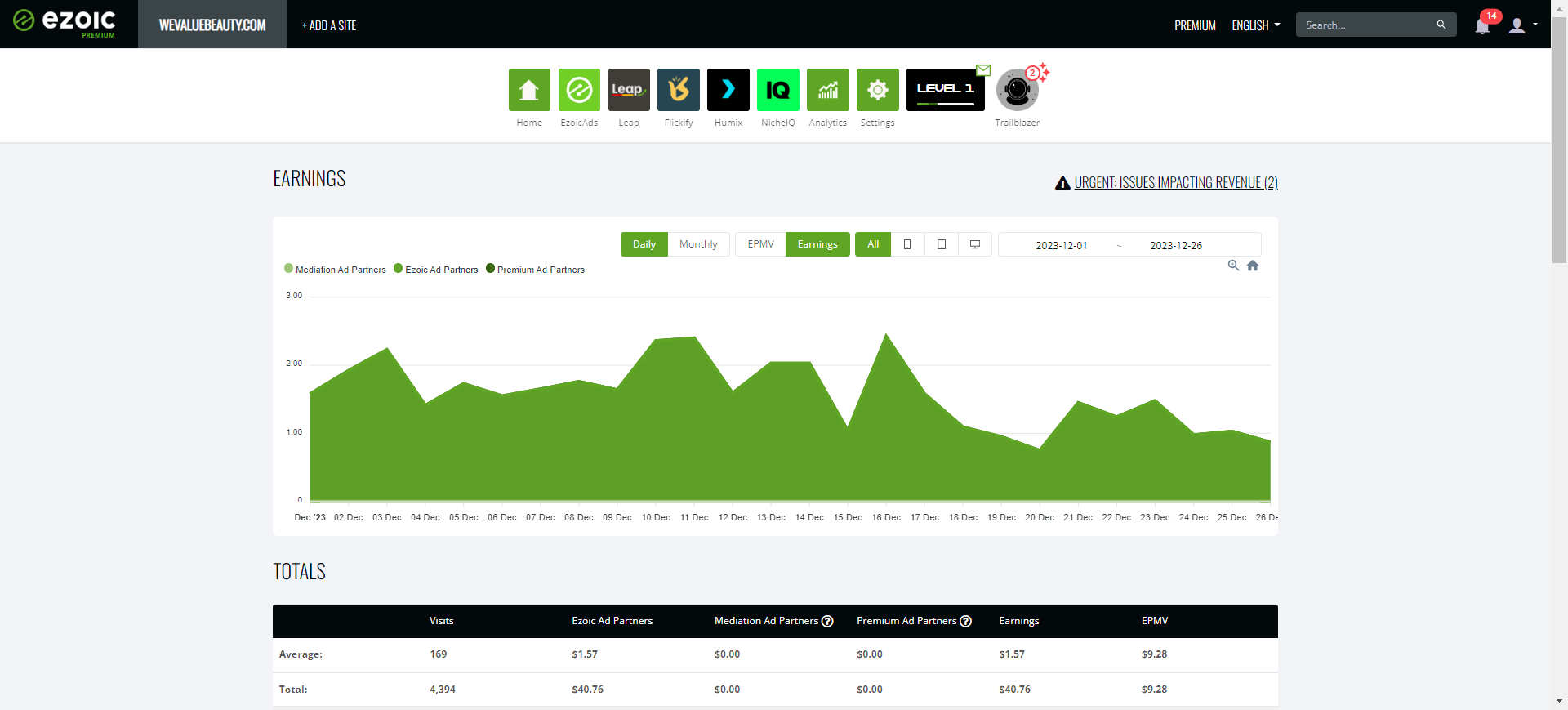Screen dimensions: 1568x710
Task: Open the Humix icon
Action: [x=728, y=90]
